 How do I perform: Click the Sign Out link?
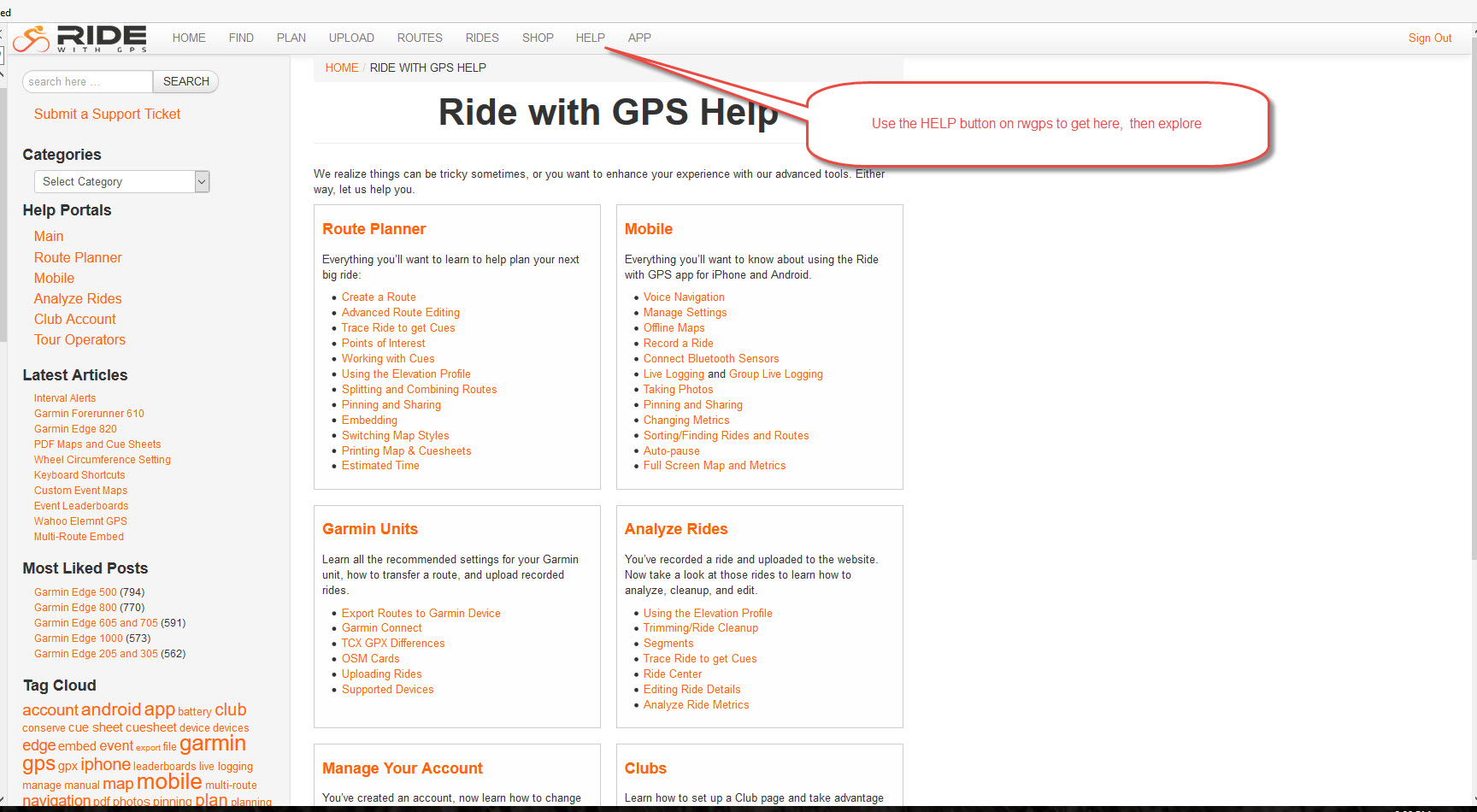pos(1430,38)
